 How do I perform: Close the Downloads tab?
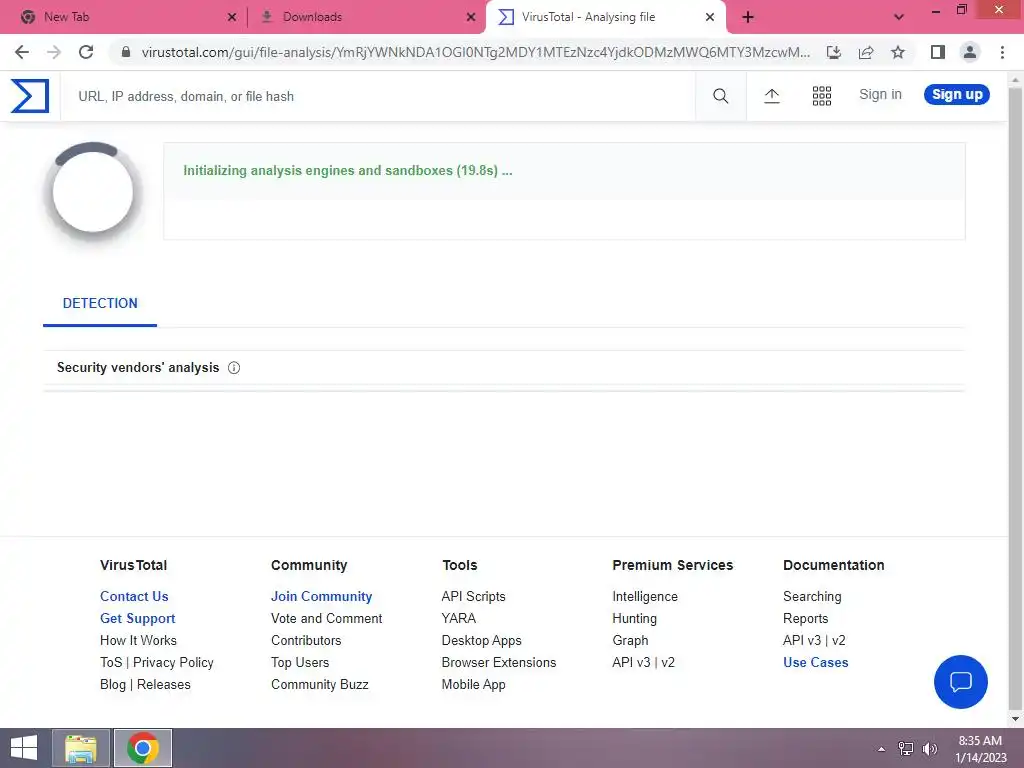pyautogui.click(x=471, y=17)
